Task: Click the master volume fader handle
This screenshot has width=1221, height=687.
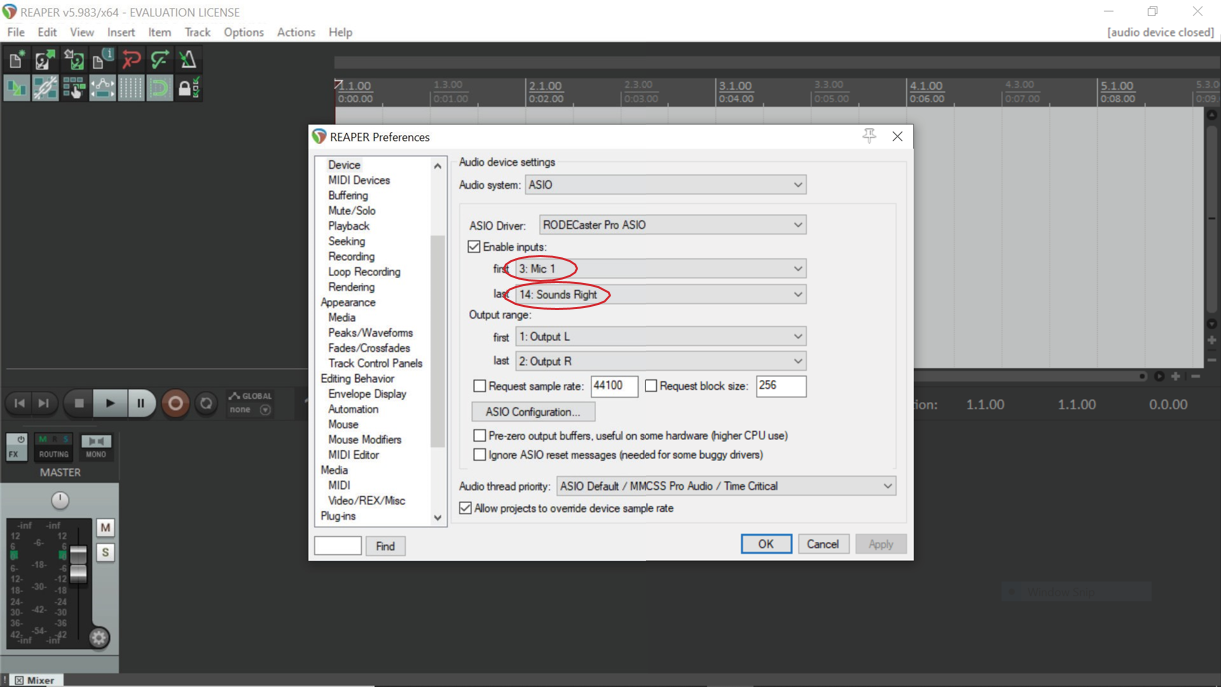Action: (78, 567)
